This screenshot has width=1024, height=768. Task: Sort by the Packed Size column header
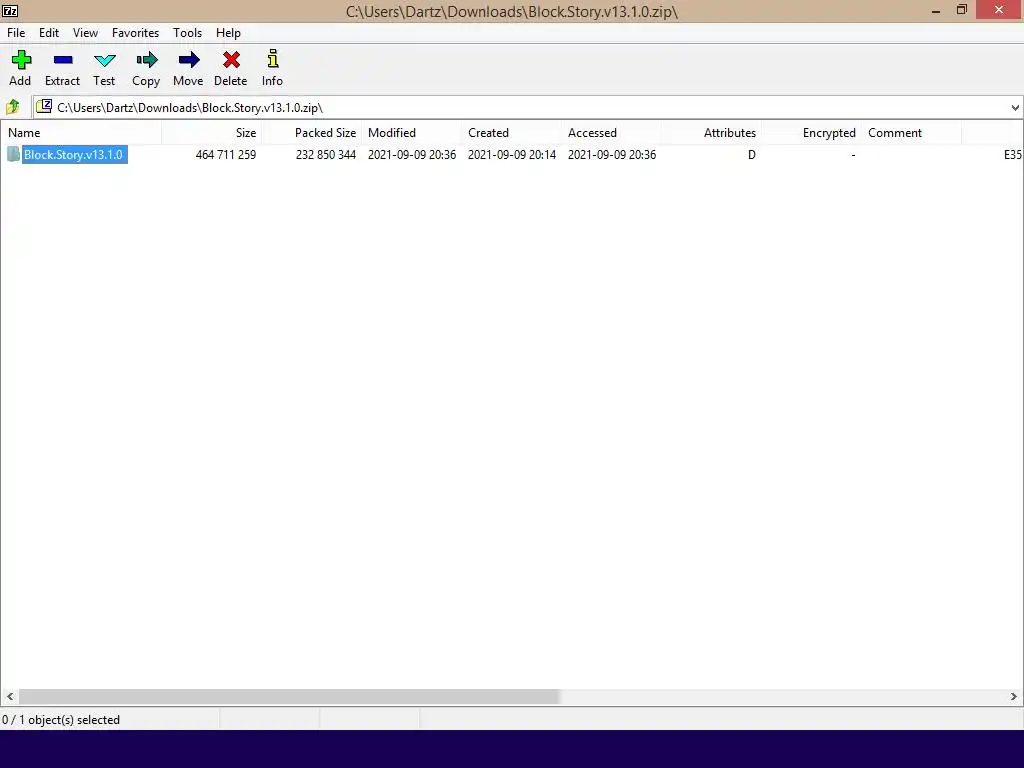312,133
